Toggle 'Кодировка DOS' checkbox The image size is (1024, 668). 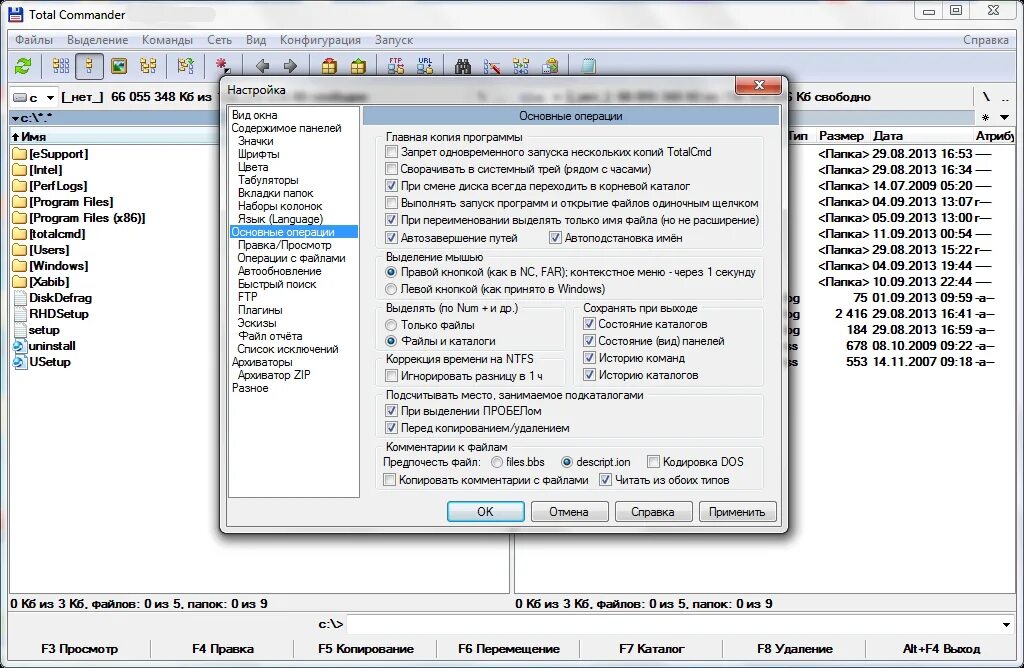tap(653, 462)
